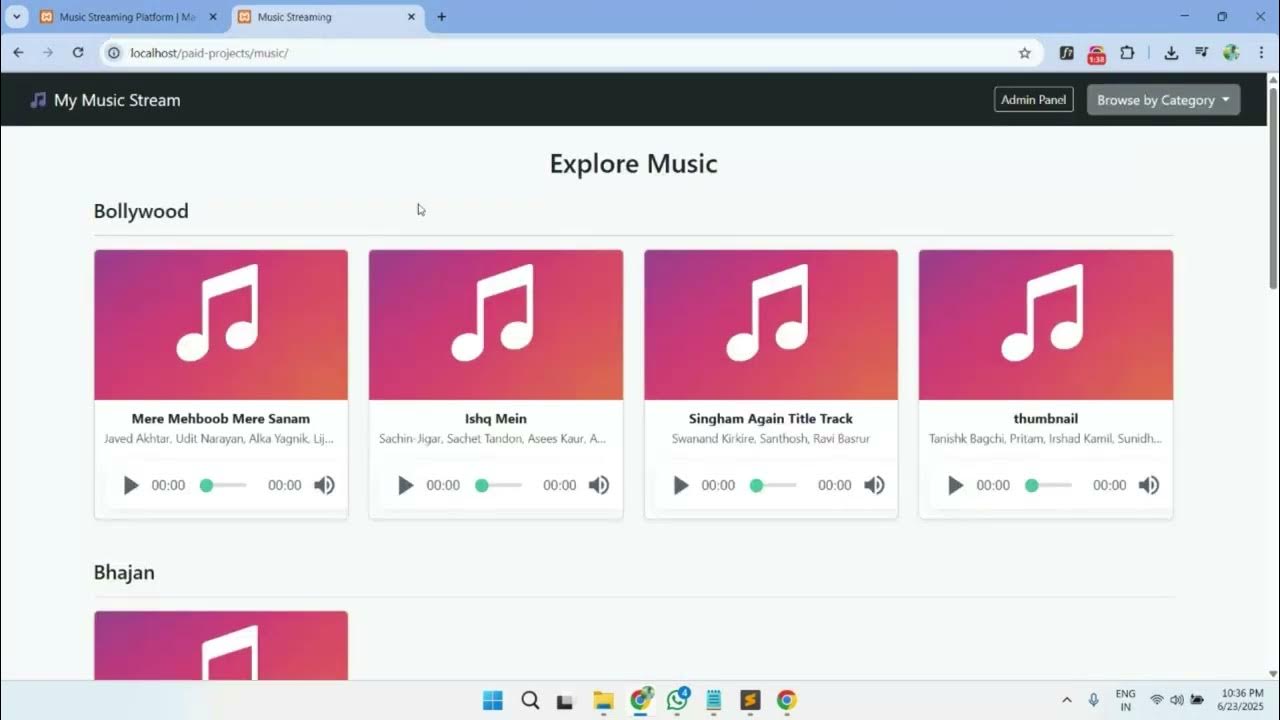The height and width of the screenshot is (720, 1280).
Task: Mute audio of thumbnail track
Action: point(1149,485)
